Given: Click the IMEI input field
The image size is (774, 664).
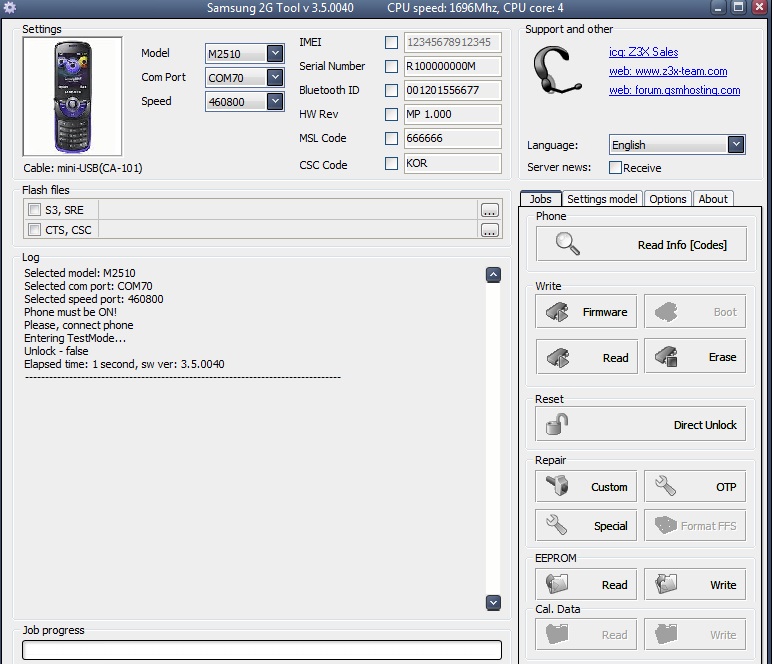Looking at the screenshot, I should (453, 42).
